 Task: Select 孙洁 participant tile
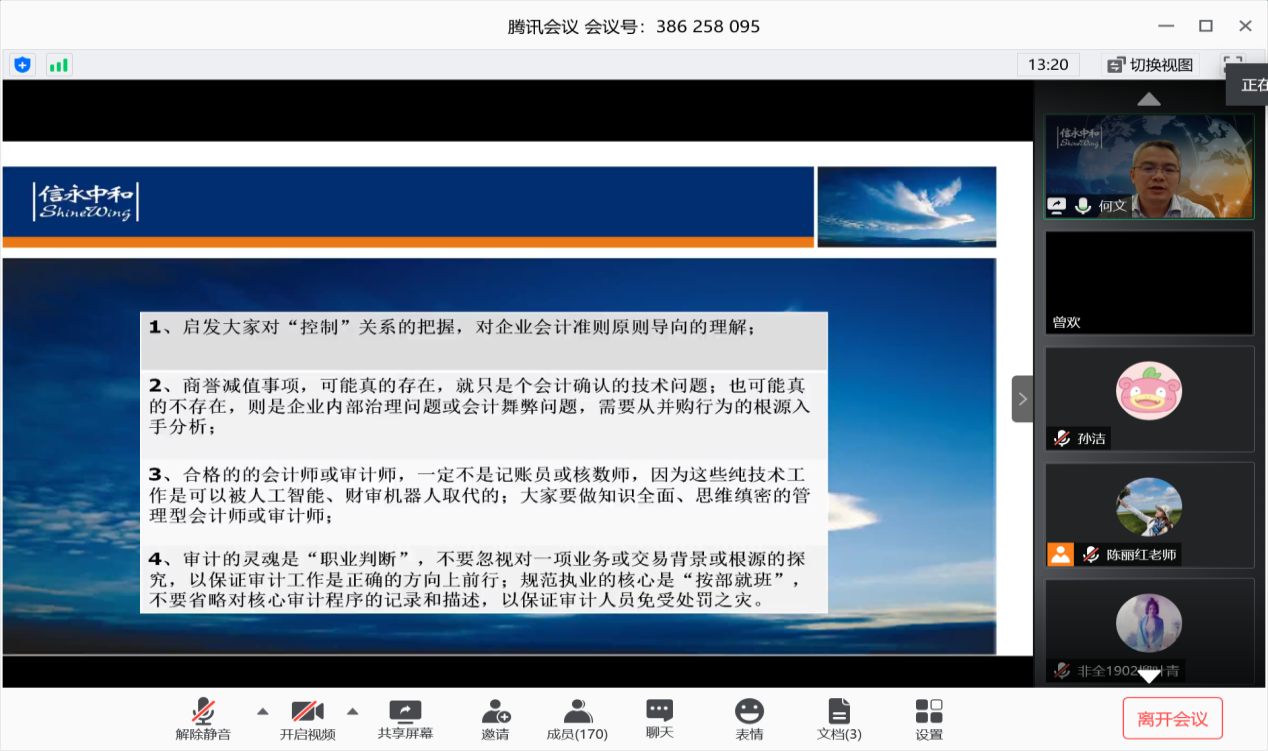[1149, 398]
